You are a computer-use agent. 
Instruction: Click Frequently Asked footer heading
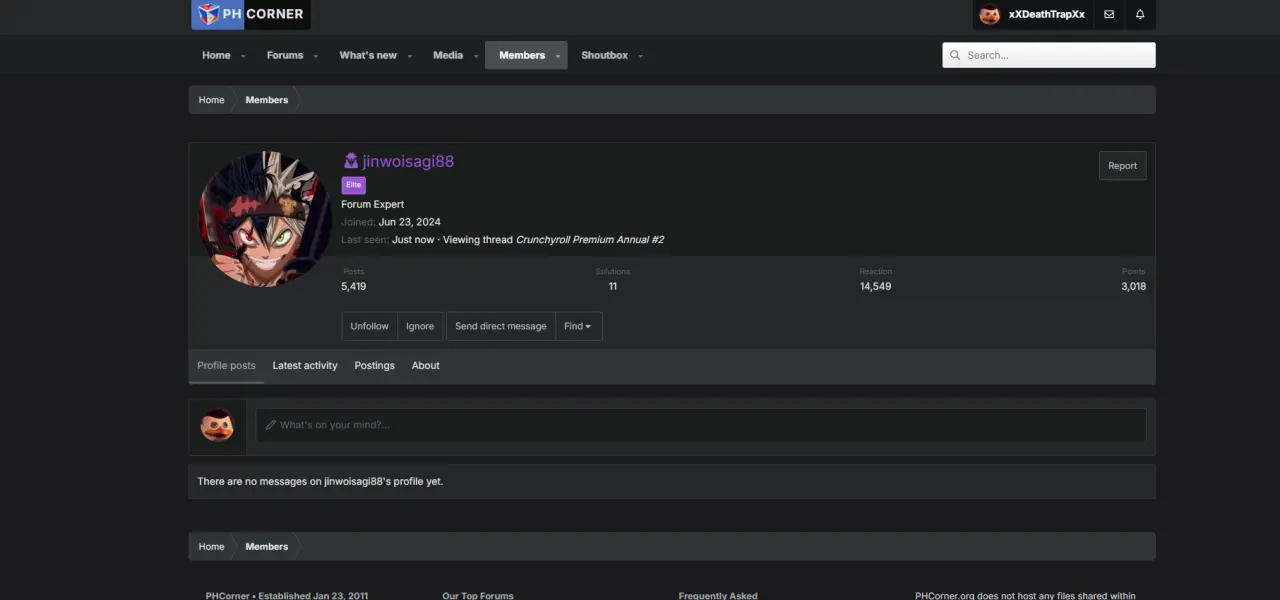(718, 596)
